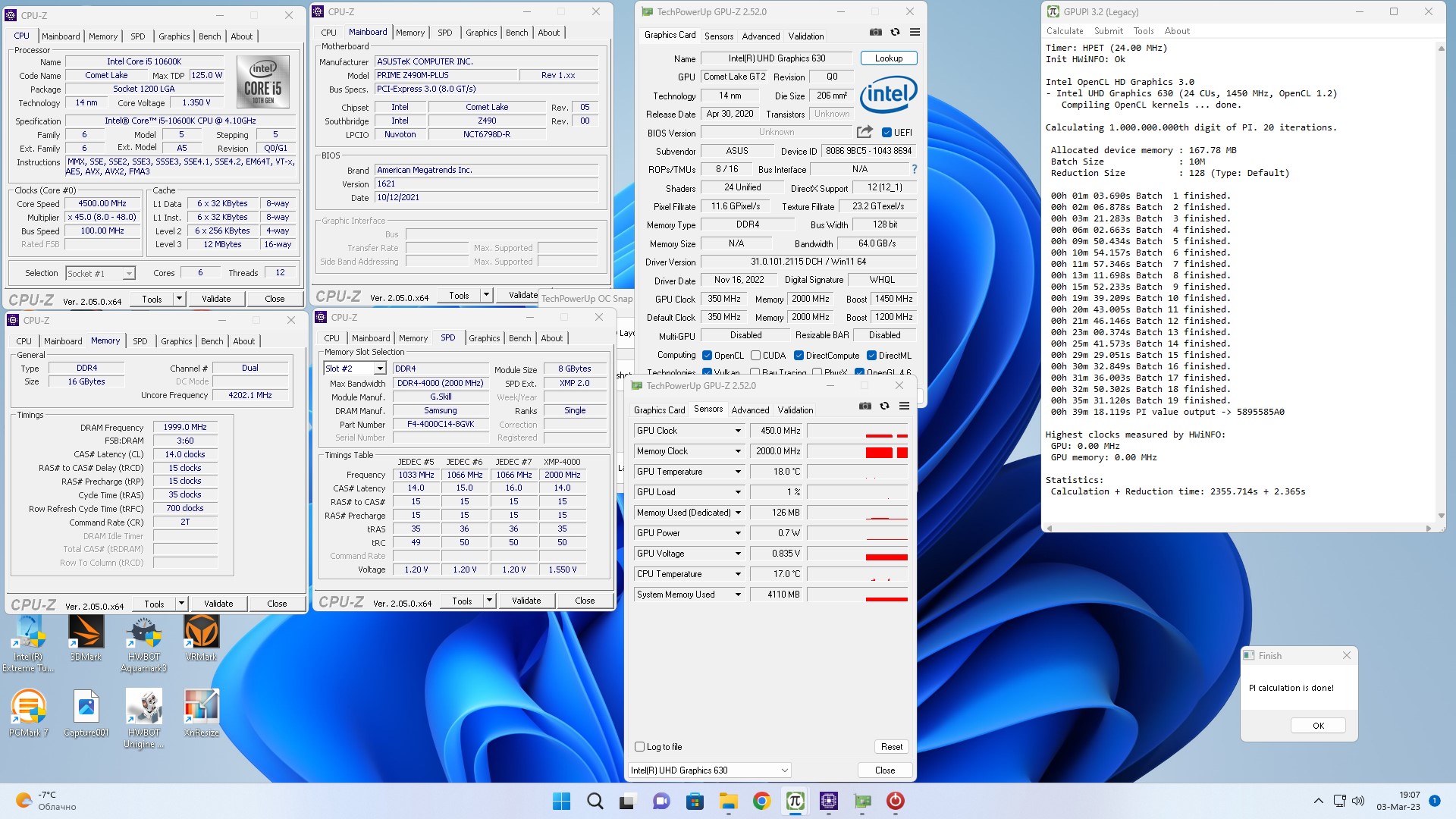The height and width of the screenshot is (819, 1456).
Task: Switch to Validation tab in GPU-Z Graphics Card window
Action: tap(805, 36)
